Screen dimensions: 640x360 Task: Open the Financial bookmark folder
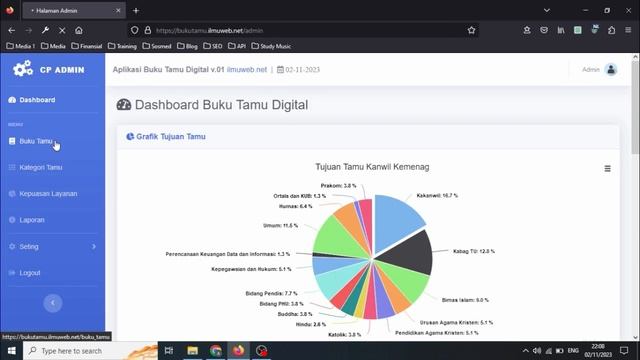point(87,46)
